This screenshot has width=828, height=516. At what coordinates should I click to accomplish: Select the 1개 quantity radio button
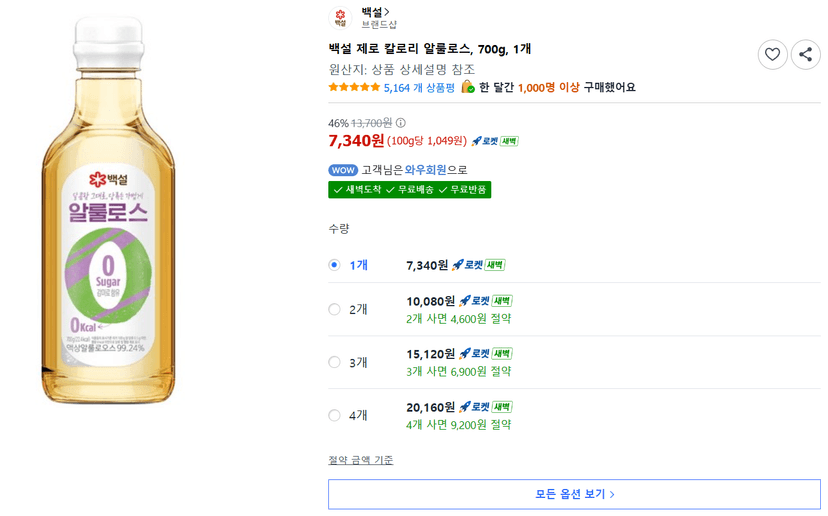(334, 265)
